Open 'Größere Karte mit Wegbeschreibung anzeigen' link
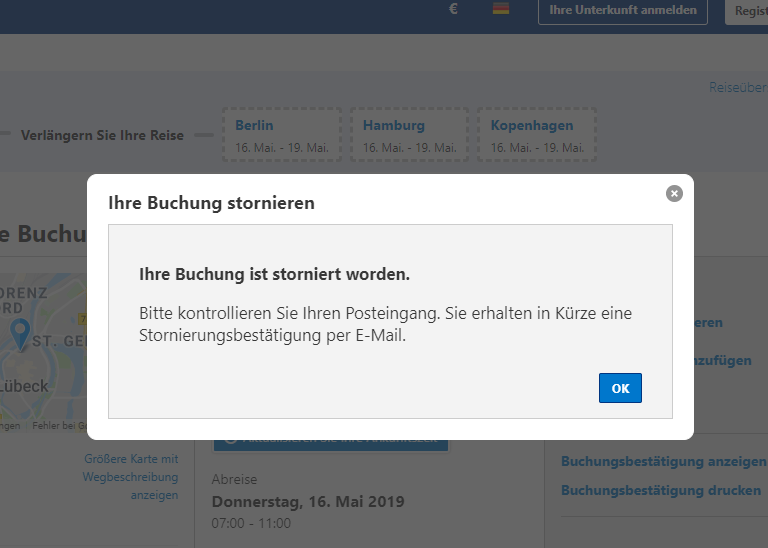768x548 pixels. click(x=130, y=477)
